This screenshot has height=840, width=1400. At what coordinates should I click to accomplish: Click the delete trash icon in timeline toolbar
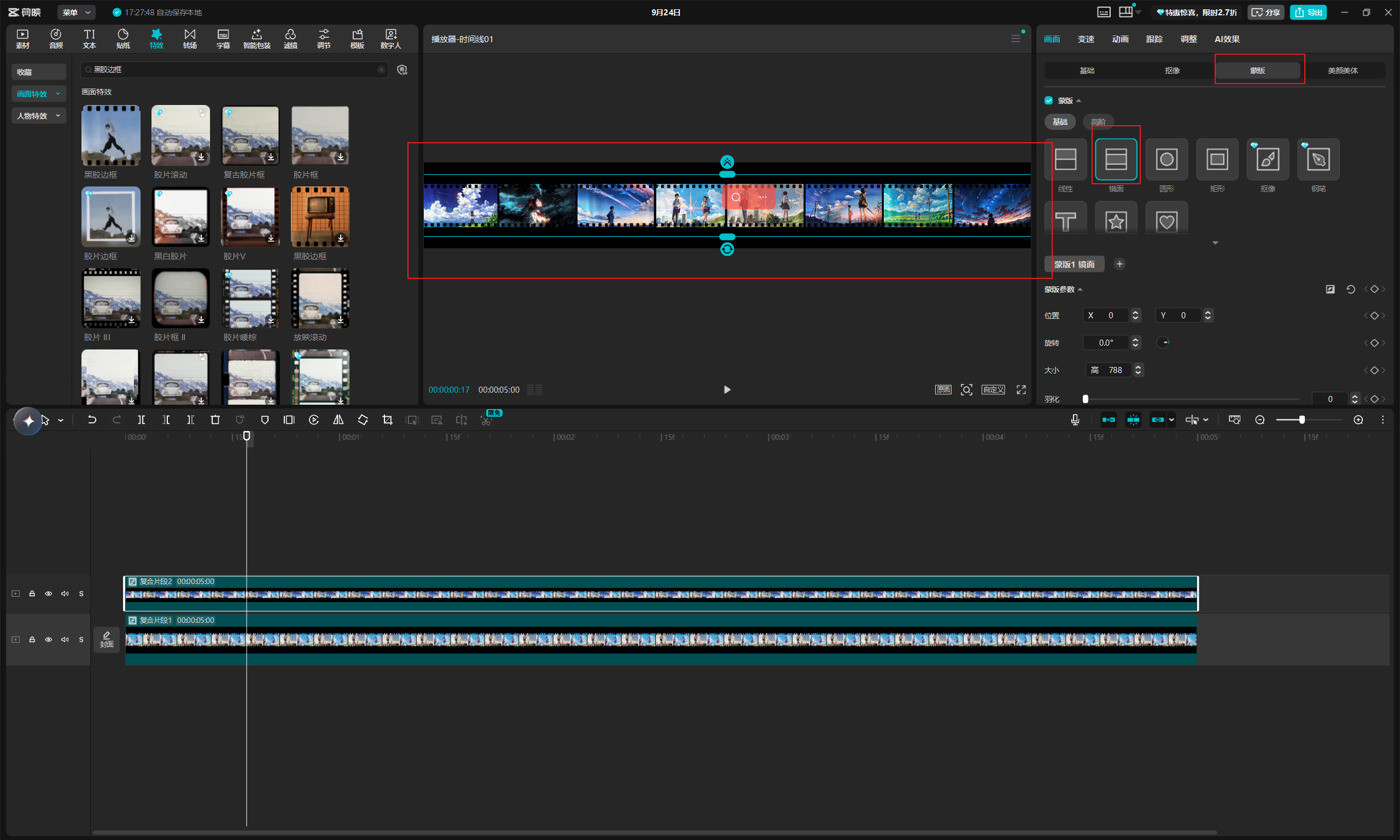[x=215, y=420]
